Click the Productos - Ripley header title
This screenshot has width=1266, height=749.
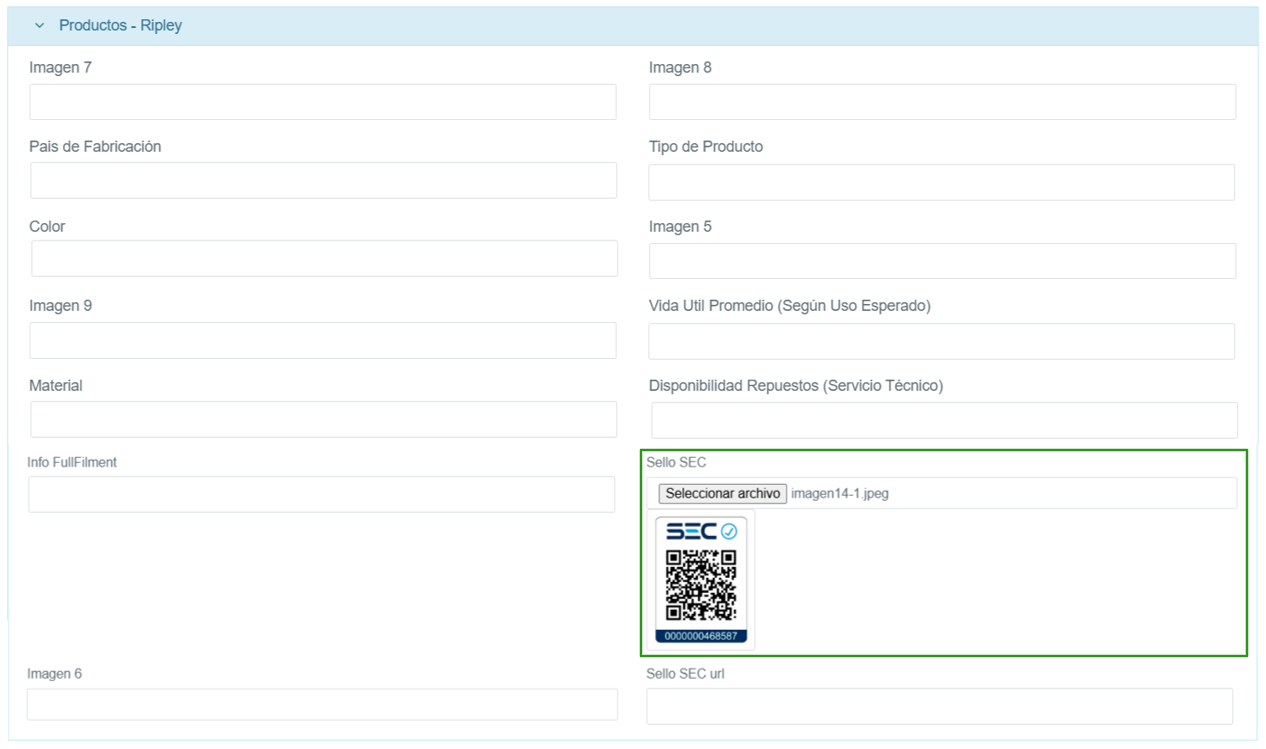pyautogui.click(x=120, y=25)
